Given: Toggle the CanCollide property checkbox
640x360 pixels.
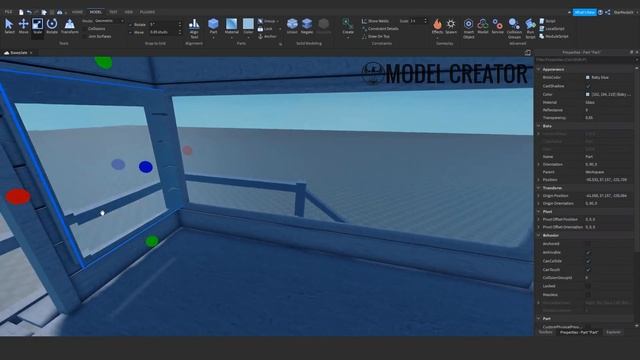Looking at the screenshot, I should pos(588,261).
